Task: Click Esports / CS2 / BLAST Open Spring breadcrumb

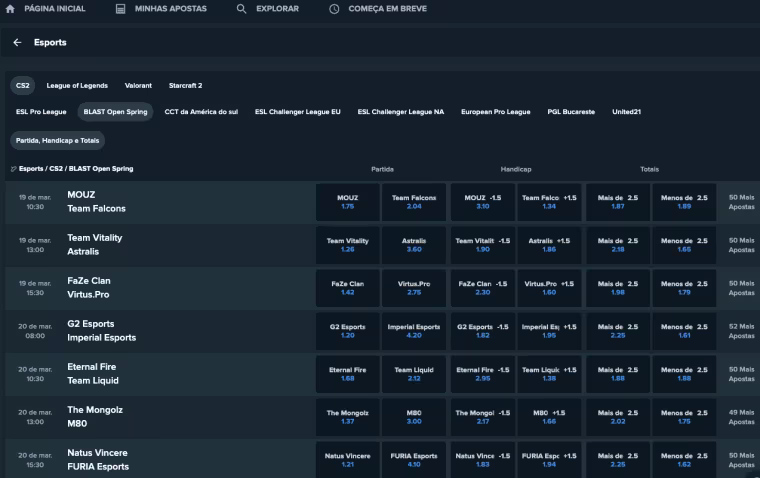Action: (76, 169)
